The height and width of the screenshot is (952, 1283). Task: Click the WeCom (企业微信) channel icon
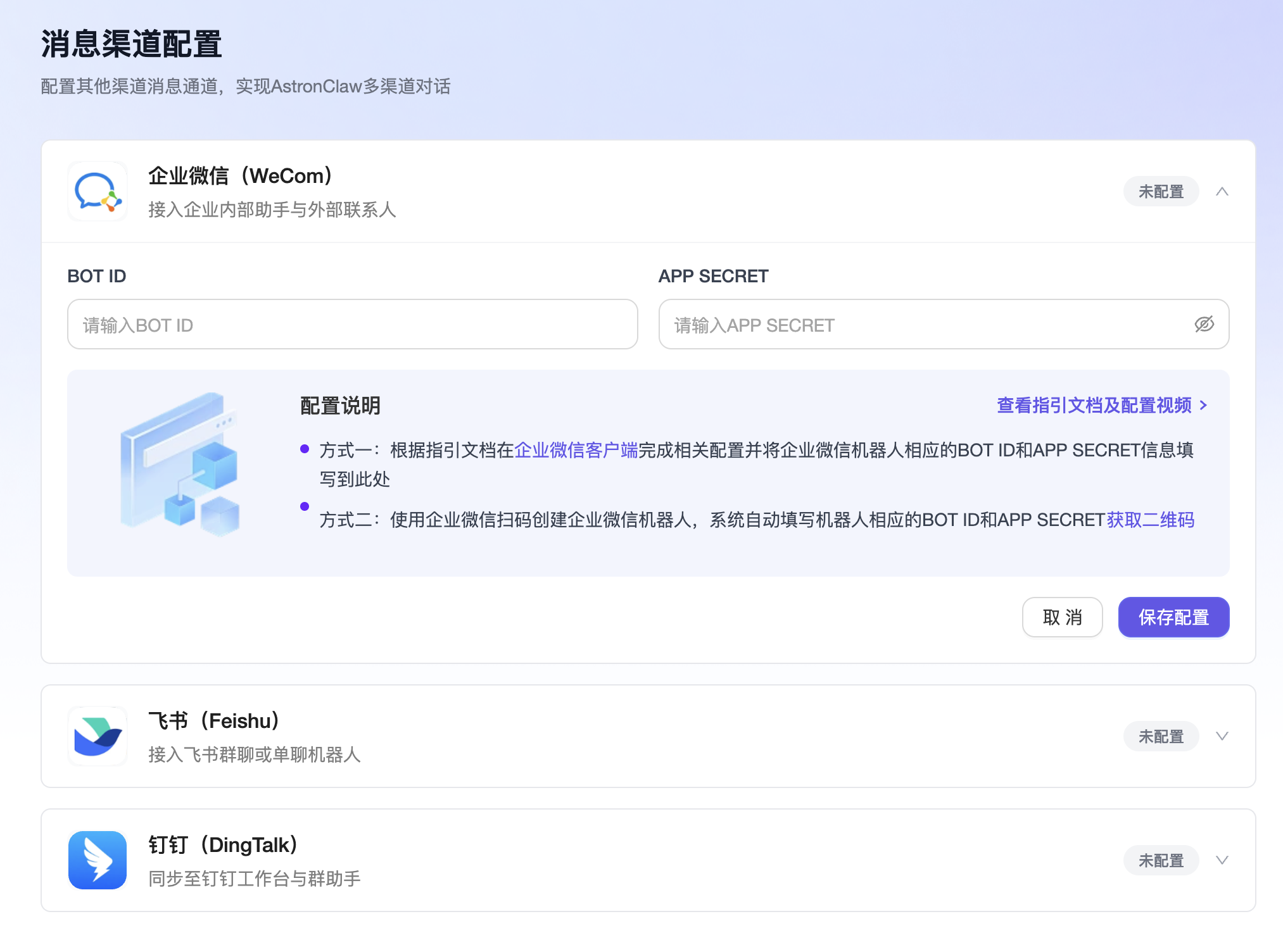coord(97,191)
